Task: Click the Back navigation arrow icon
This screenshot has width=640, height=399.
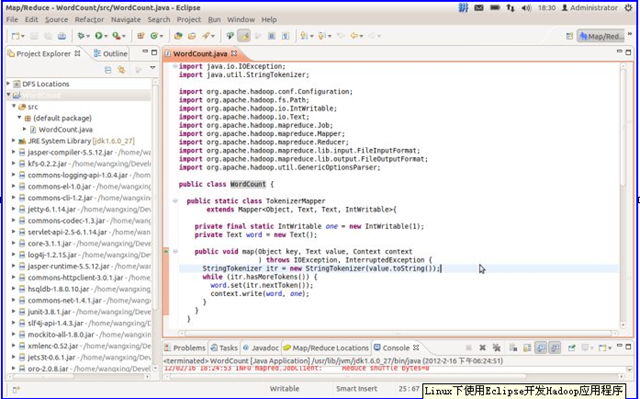Action: [353, 36]
